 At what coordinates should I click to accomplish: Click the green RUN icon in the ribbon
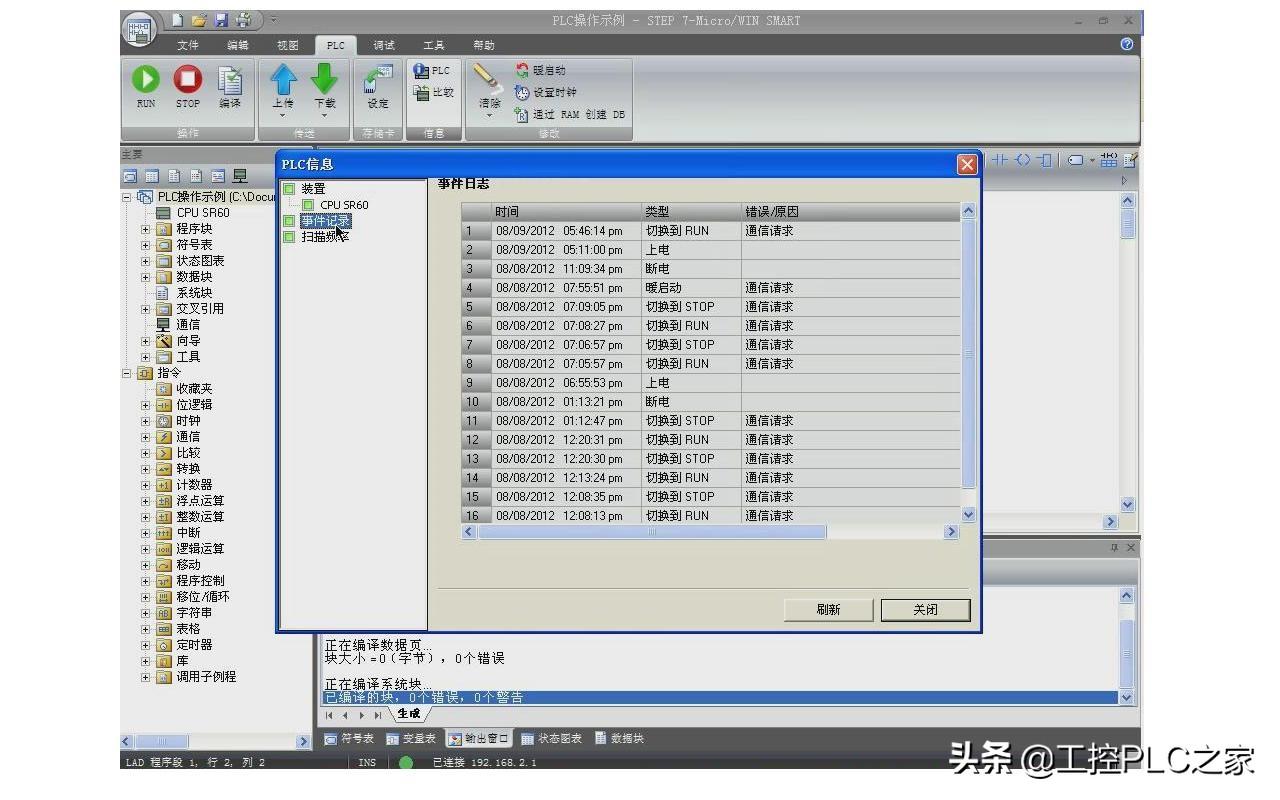[x=146, y=80]
